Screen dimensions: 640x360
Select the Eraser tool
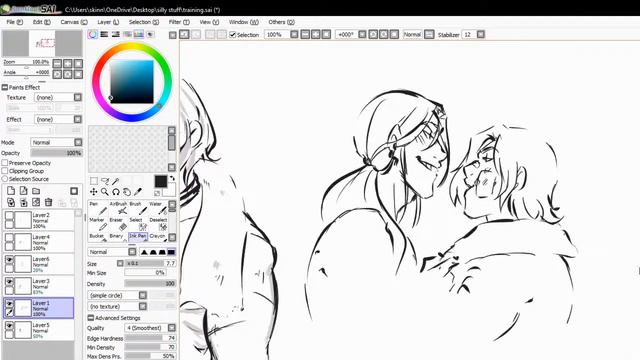[118, 224]
